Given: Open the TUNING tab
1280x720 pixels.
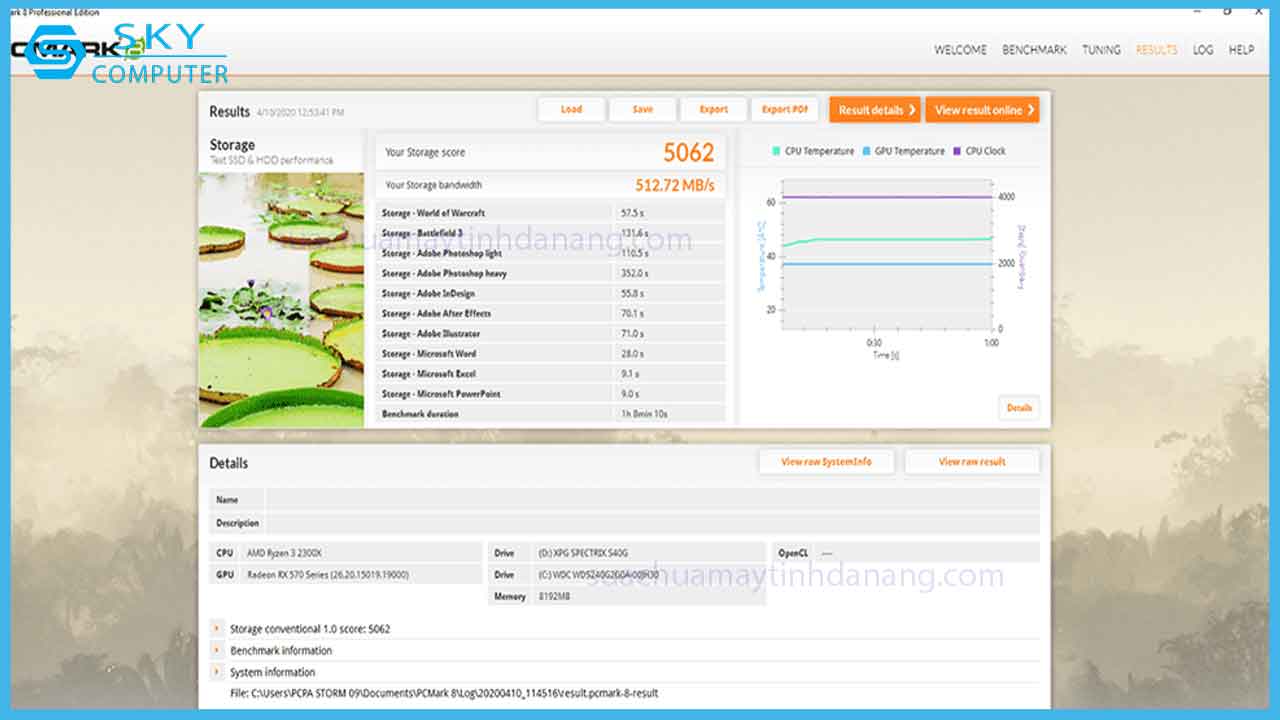Looking at the screenshot, I should [x=1101, y=50].
